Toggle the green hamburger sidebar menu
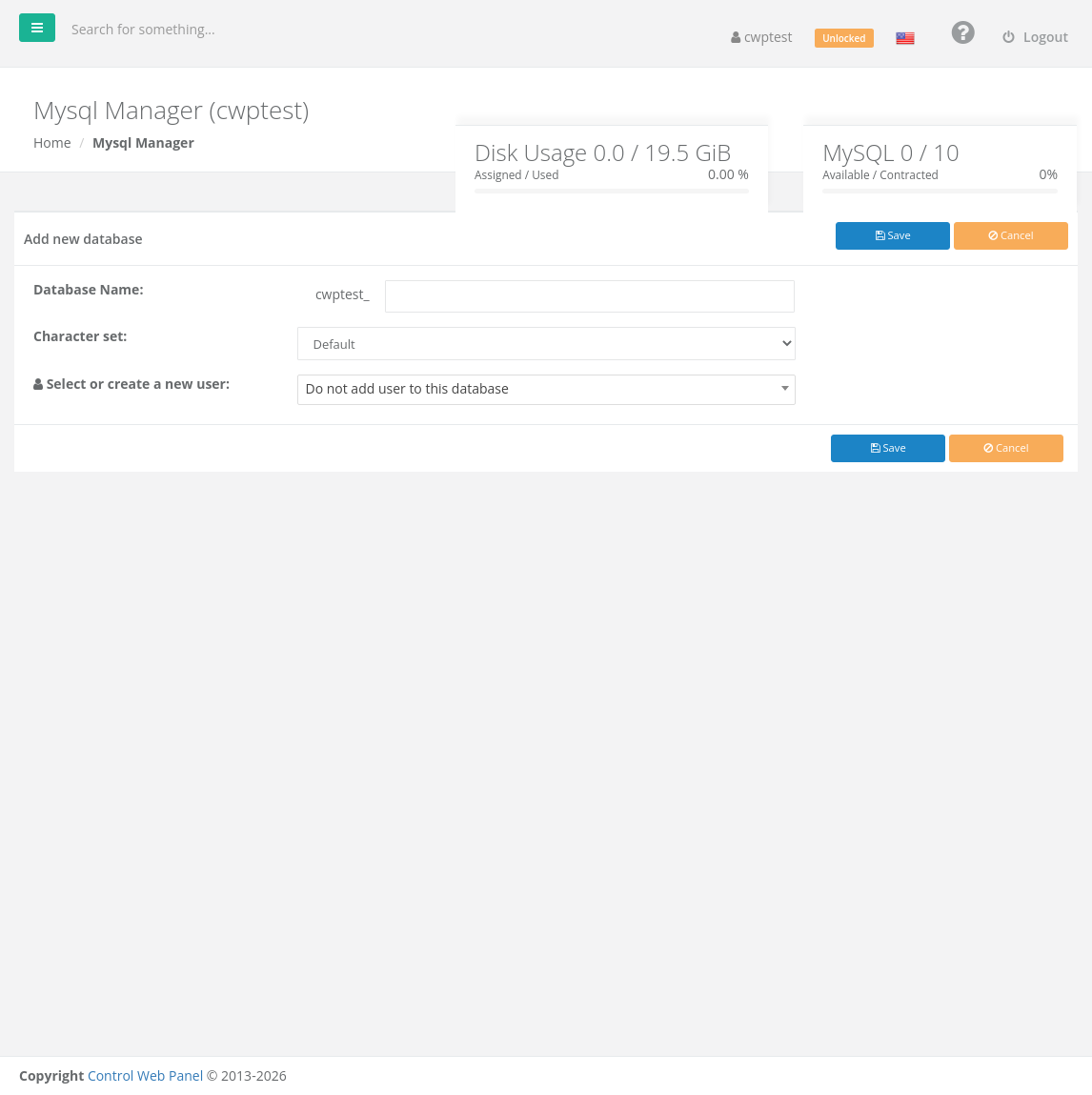The image size is (1092, 1095). 37,28
